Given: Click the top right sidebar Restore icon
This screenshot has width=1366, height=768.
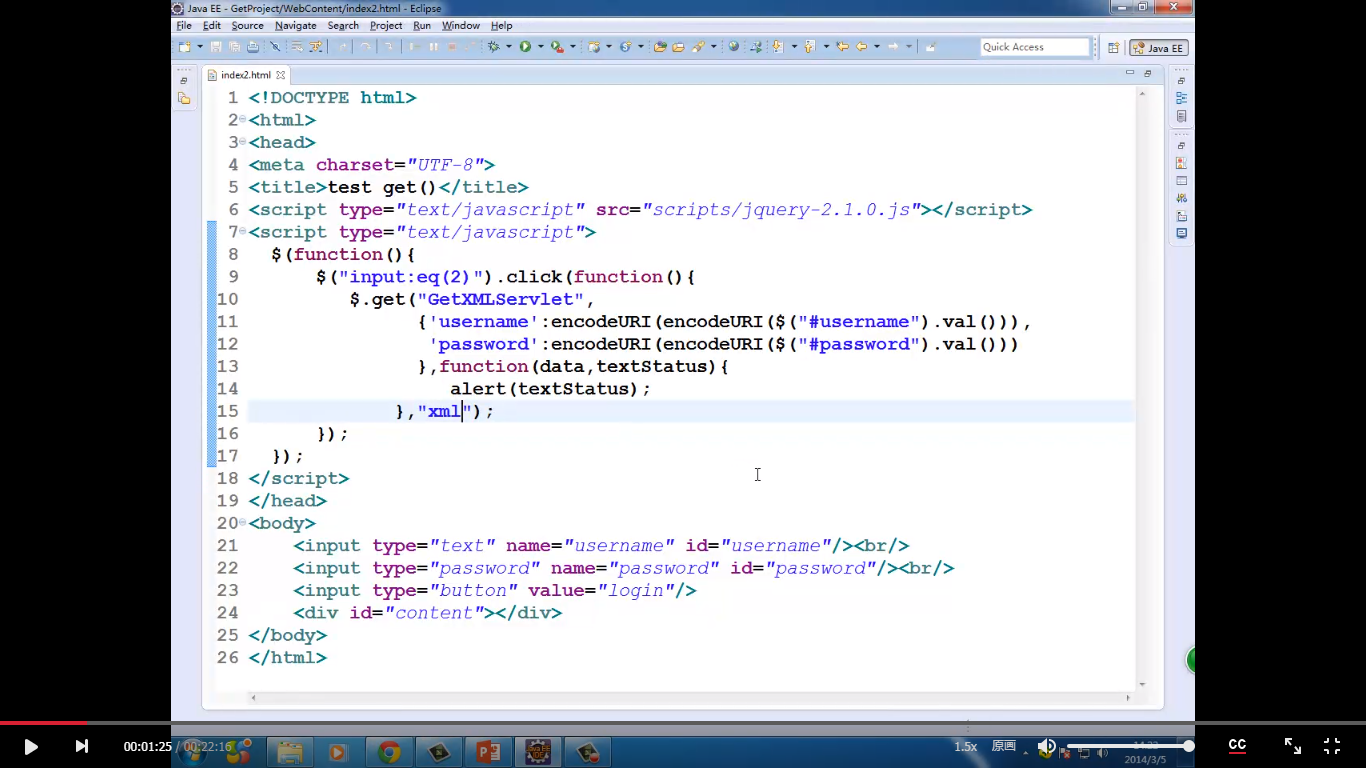Looking at the screenshot, I should tap(1181, 80).
